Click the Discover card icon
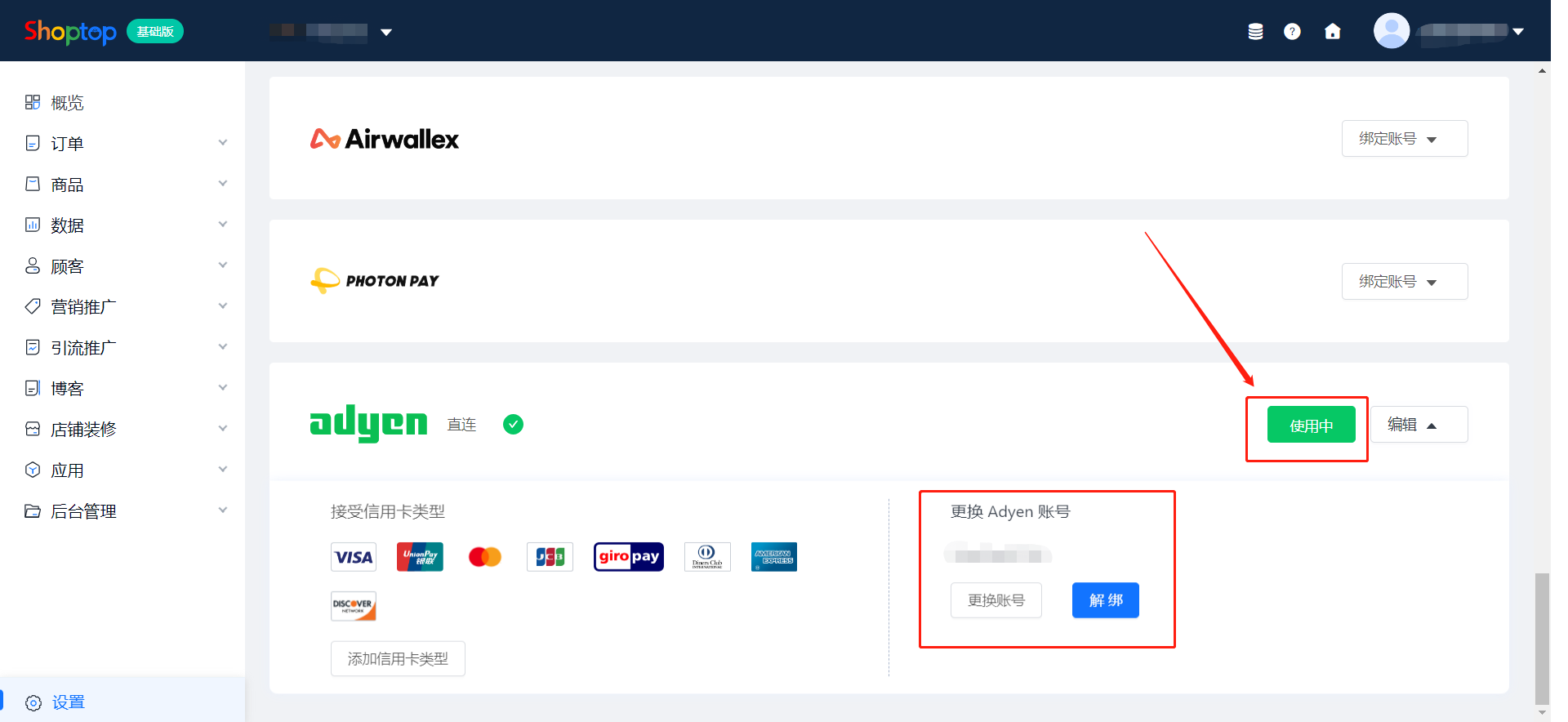 click(354, 606)
